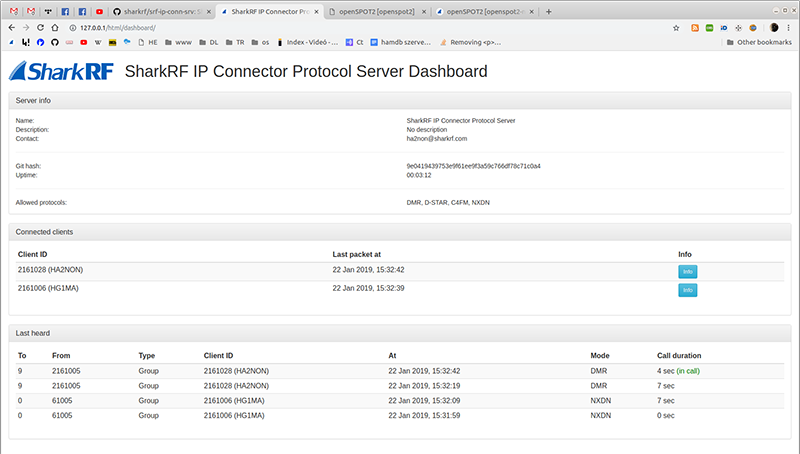Open the blue iD extension icon
This screenshot has width=800, height=454.
pyautogui.click(x=723, y=28)
